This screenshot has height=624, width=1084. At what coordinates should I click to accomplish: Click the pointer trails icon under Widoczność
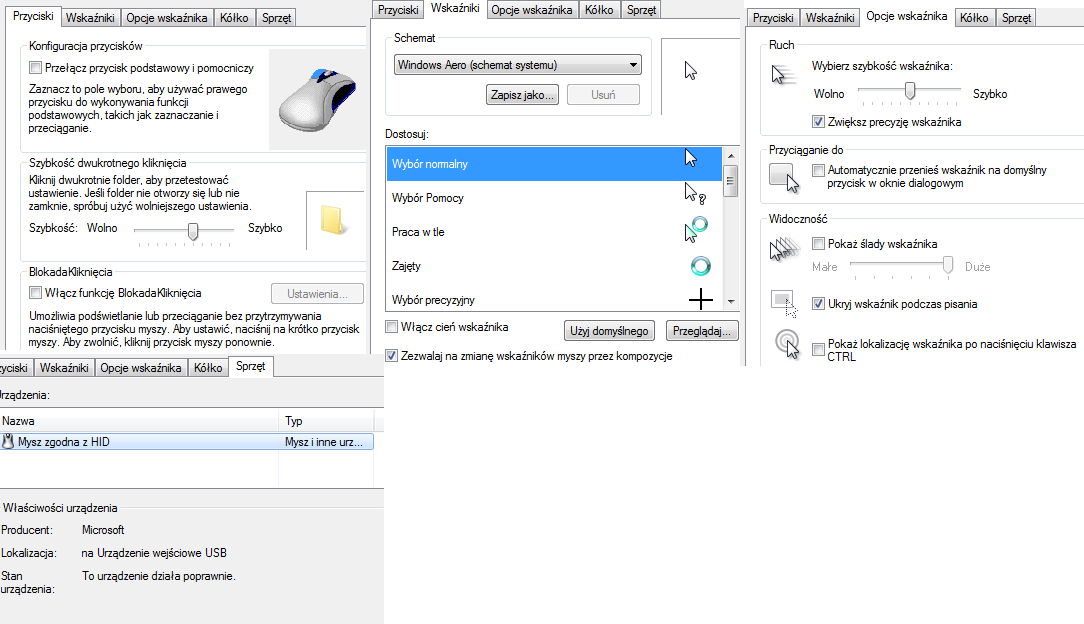784,249
